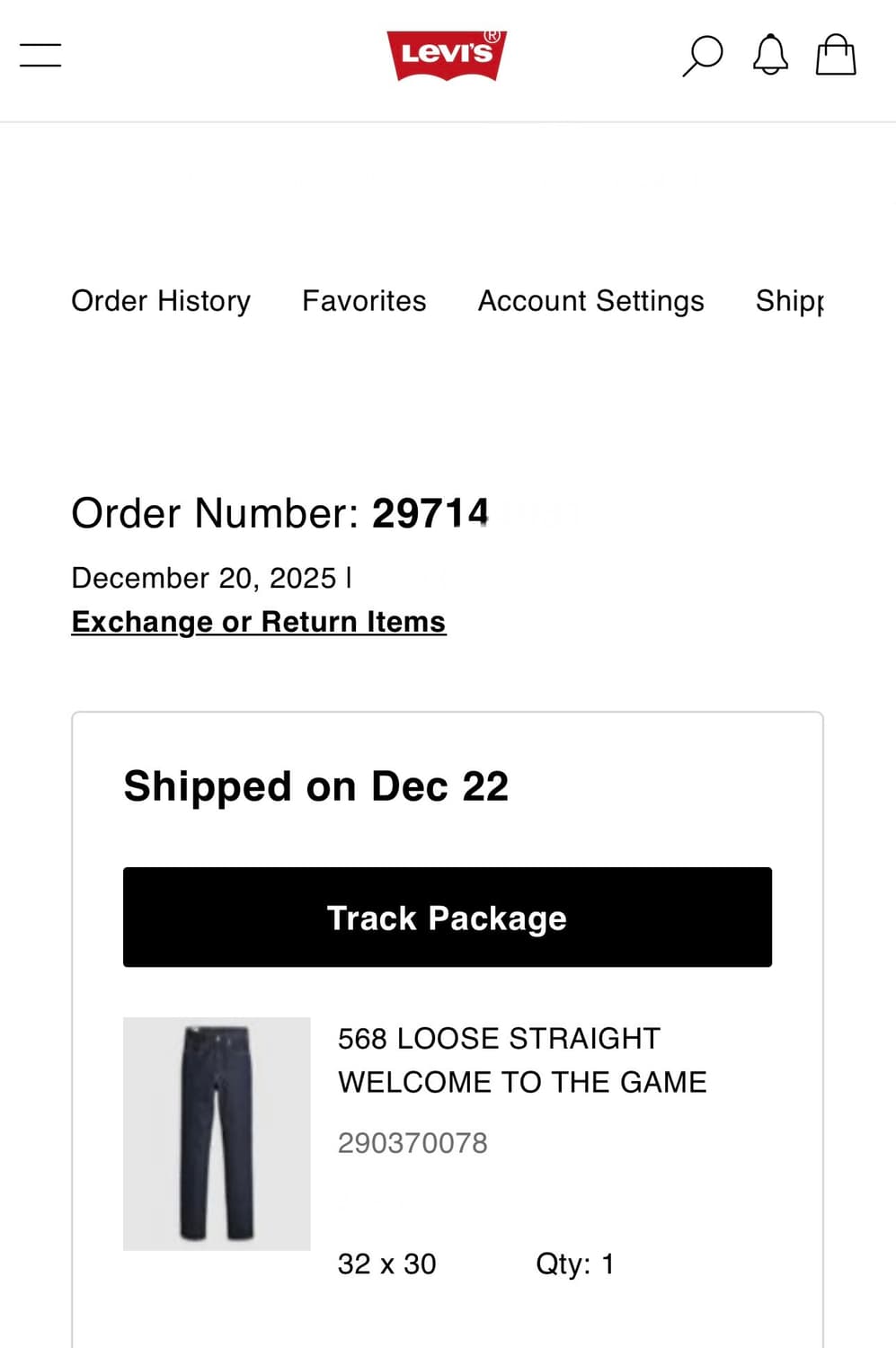Open the shopping bag
The image size is (896, 1348).
[x=836, y=55]
